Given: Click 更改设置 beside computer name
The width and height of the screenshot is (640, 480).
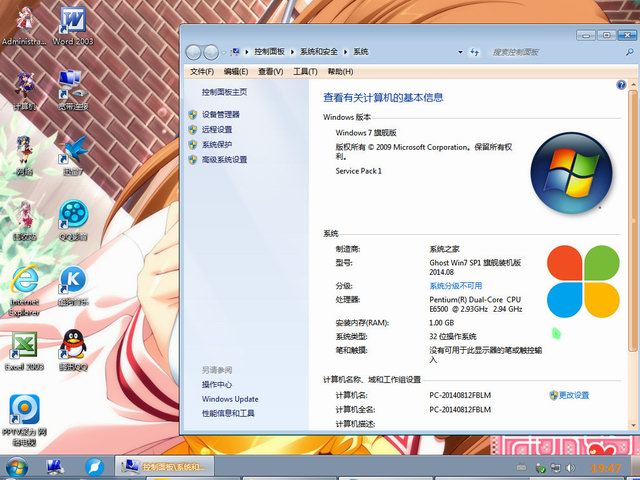Looking at the screenshot, I should pyautogui.click(x=573, y=395).
